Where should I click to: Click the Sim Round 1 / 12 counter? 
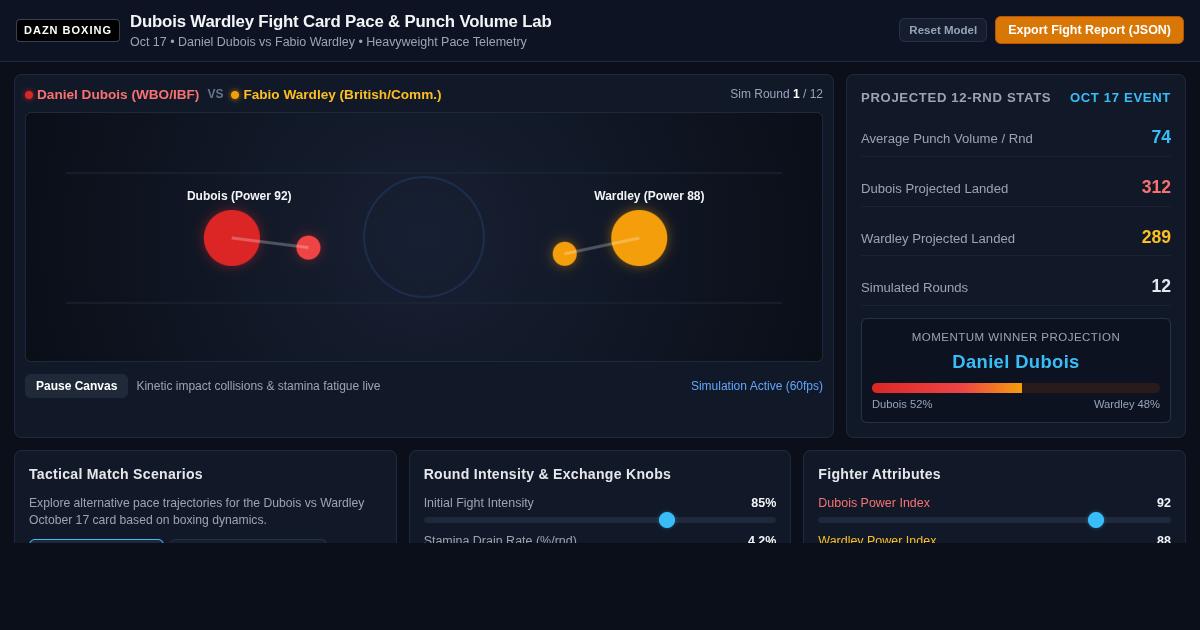tap(776, 94)
